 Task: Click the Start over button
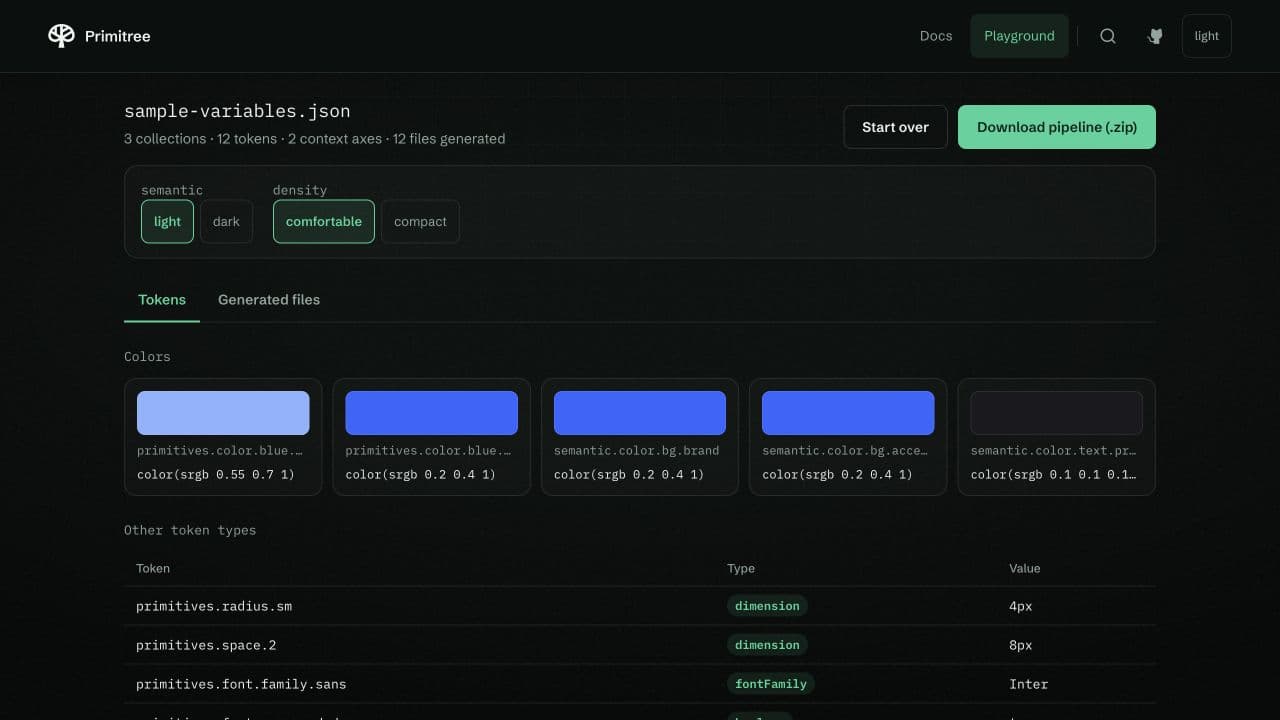[895, 127]
